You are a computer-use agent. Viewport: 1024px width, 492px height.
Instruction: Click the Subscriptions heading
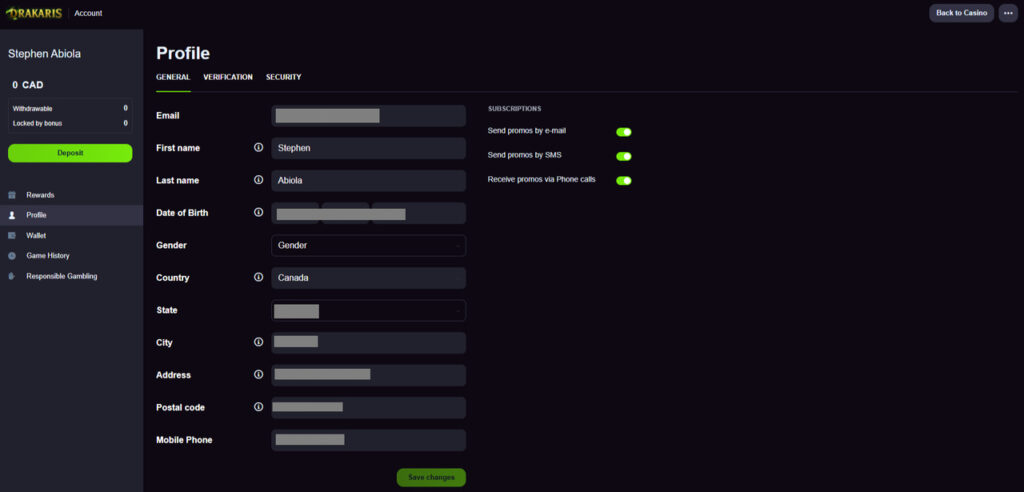[514, 108]
